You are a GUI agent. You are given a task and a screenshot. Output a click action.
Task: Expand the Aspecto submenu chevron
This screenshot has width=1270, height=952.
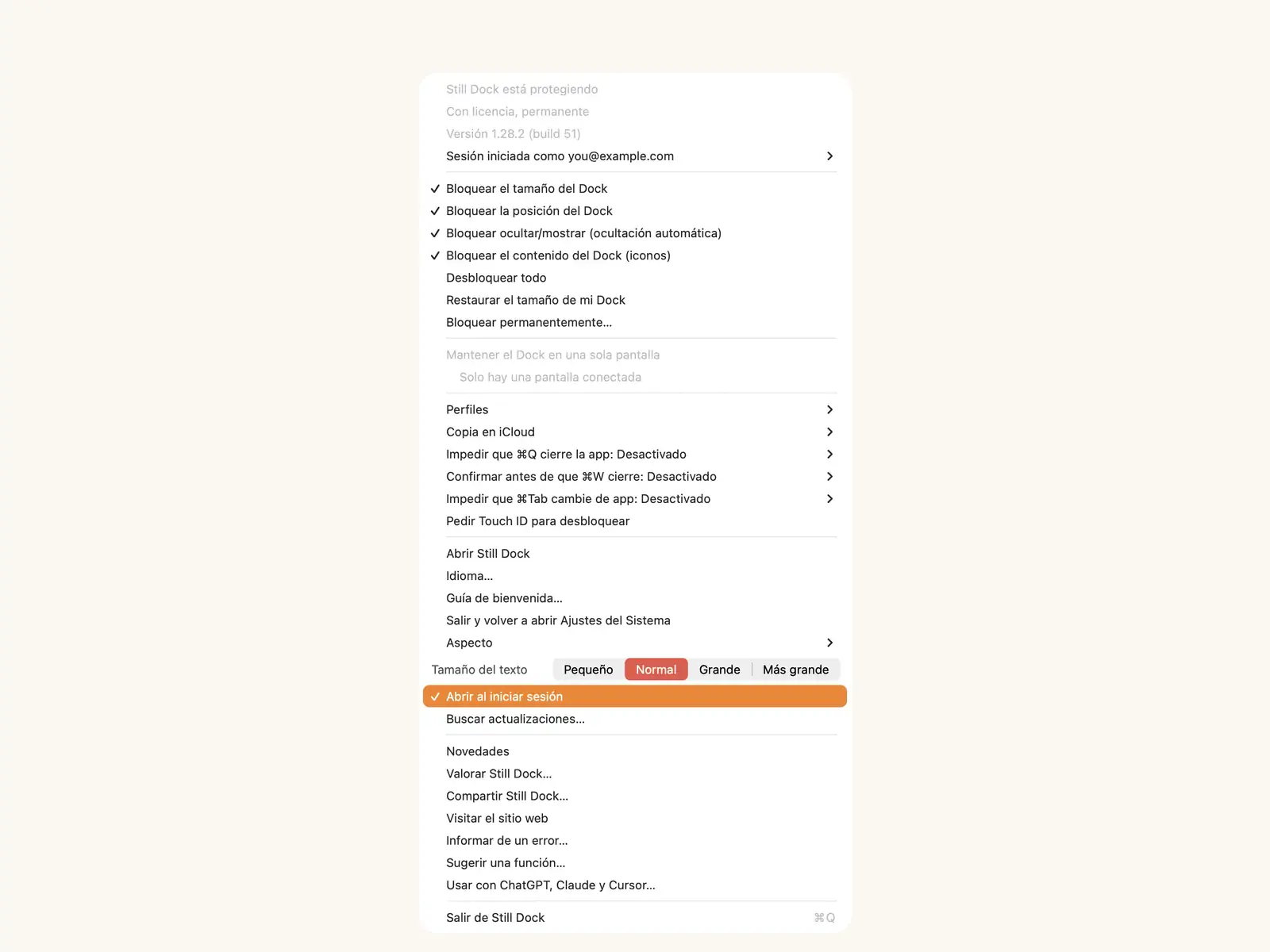coord(829,643)
